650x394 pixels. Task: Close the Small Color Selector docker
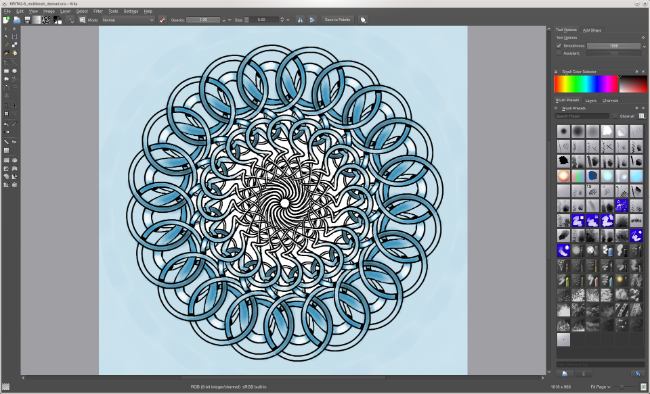643,72
